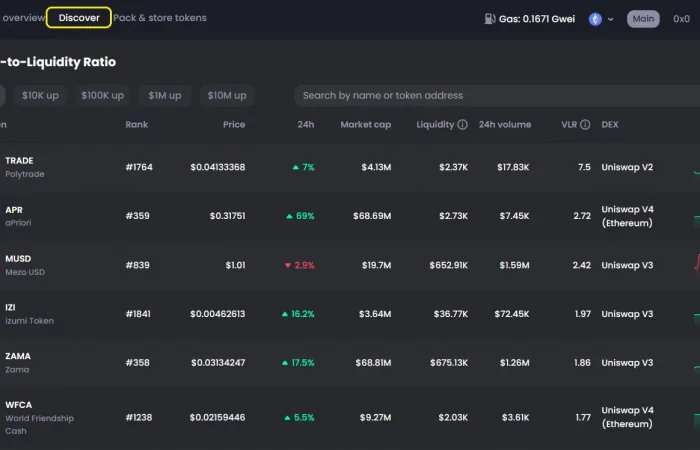The width and height of the screenshot is (700, 450).
Task: Click Uniswap V2 in TRADE row
Action: point(627,167)
